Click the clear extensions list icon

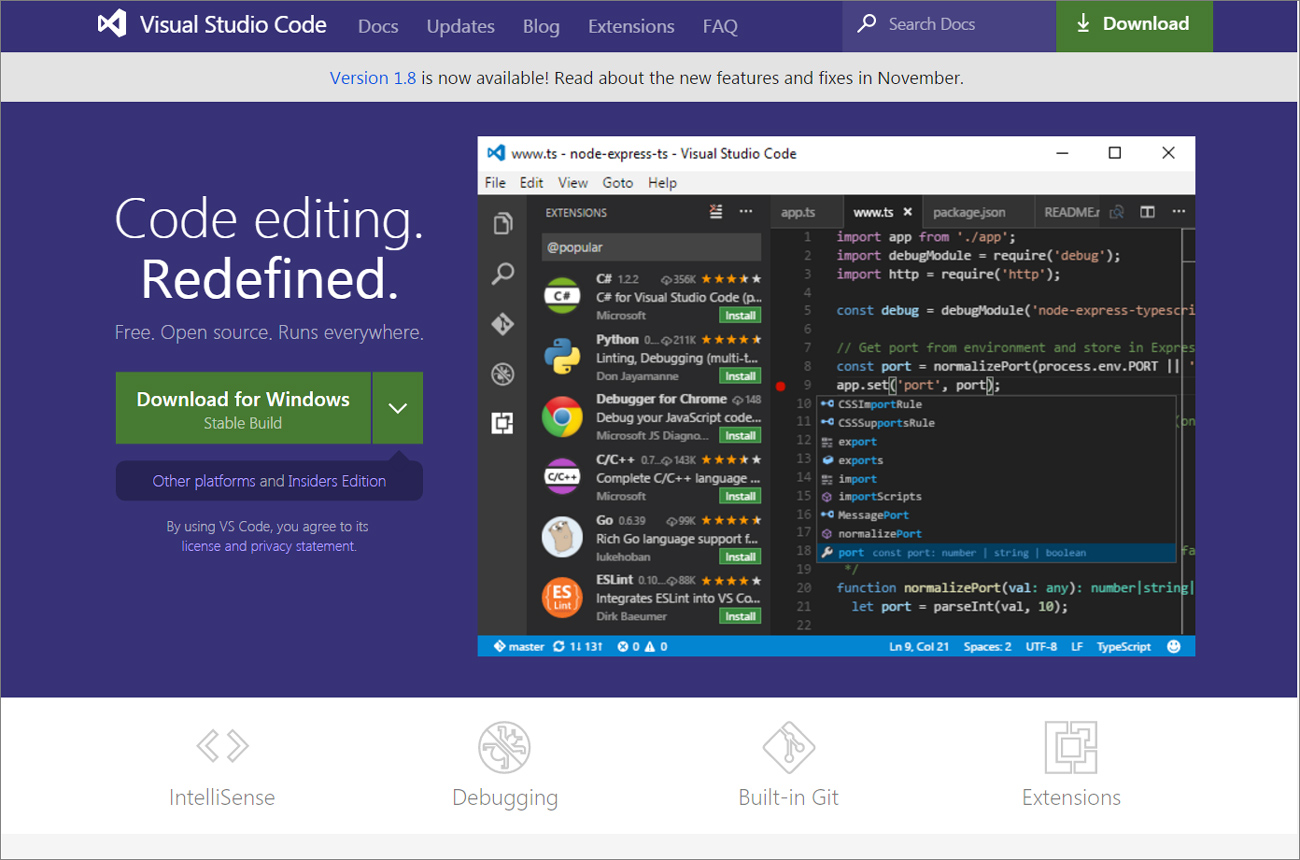coord(716,212)
